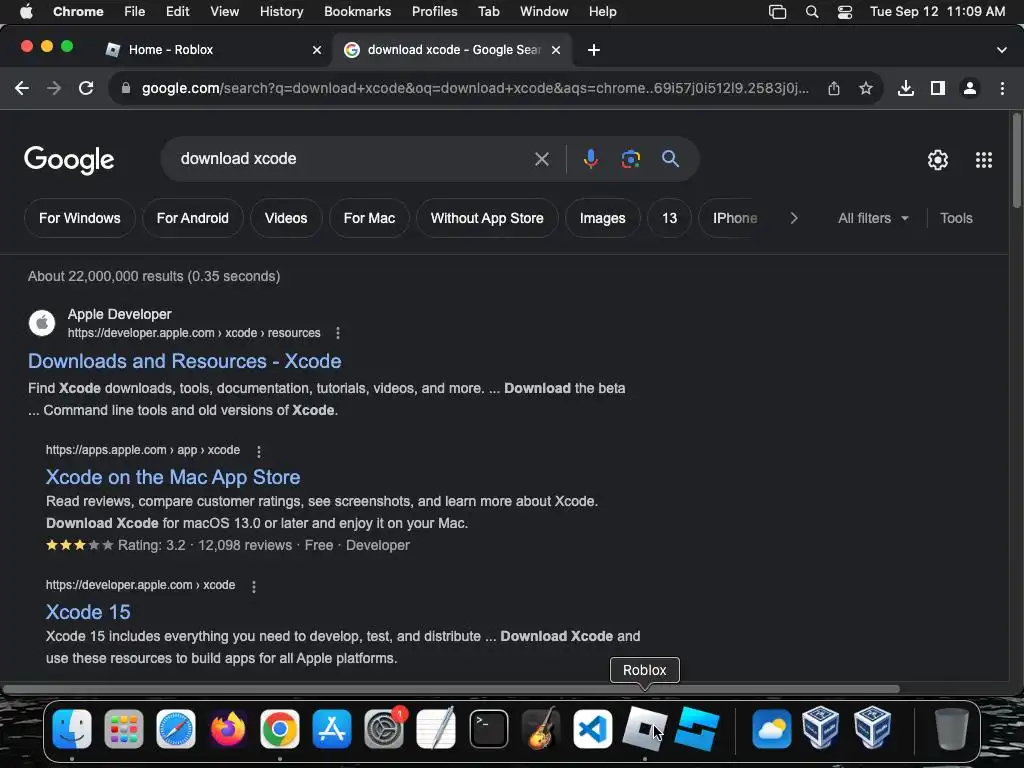Open the Bookmarks menu
The width and height of the screenshot is (1024, 768).
coord(357,12)
